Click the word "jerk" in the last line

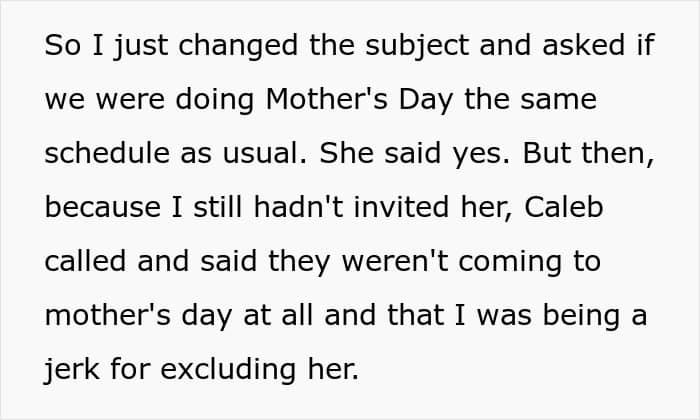coord(72,370)
